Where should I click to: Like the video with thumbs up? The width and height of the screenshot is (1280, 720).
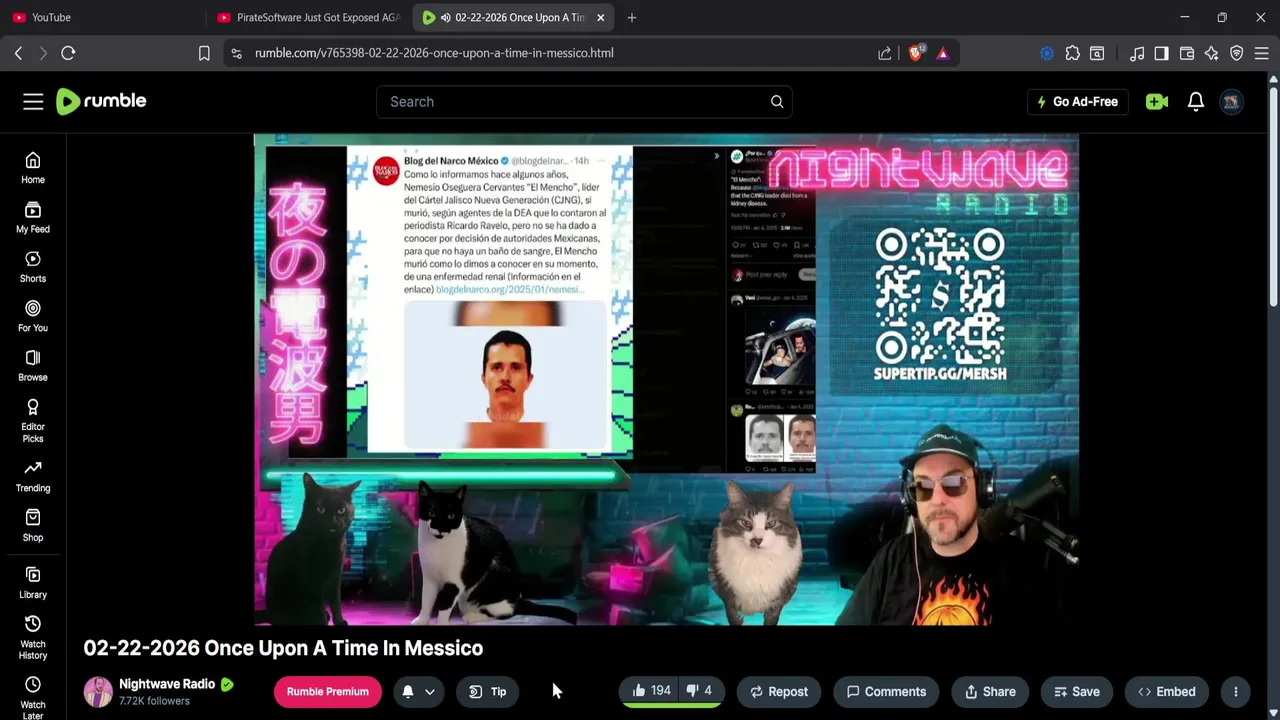click(x=651, y=691)
